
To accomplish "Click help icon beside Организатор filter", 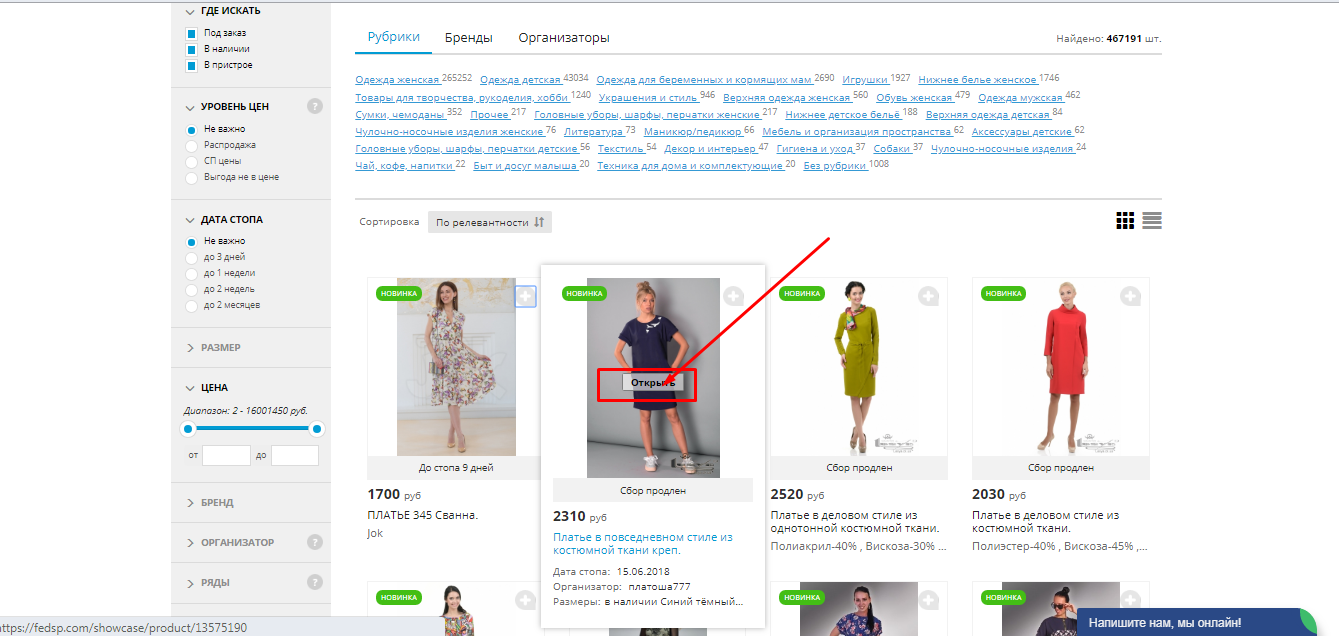I will pyautogui.click(x=314, y=542).
